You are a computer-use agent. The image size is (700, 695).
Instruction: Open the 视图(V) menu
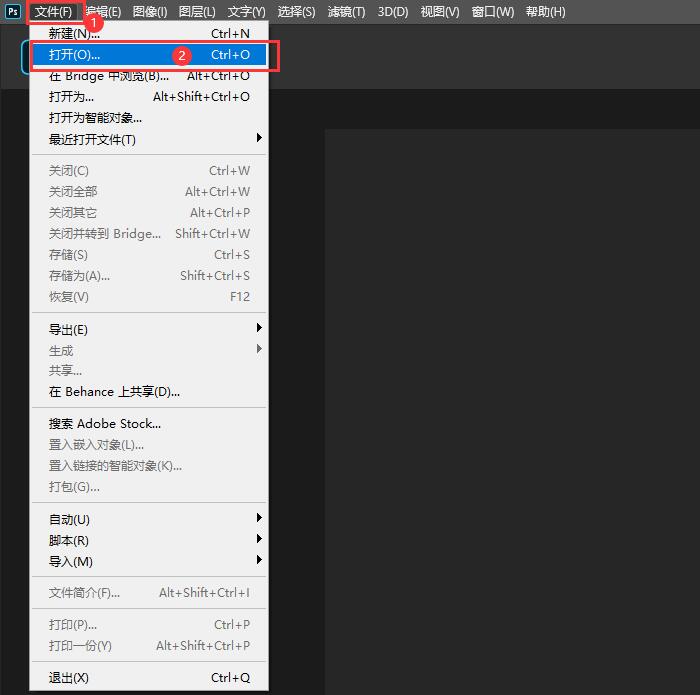(x=440, y=12)
